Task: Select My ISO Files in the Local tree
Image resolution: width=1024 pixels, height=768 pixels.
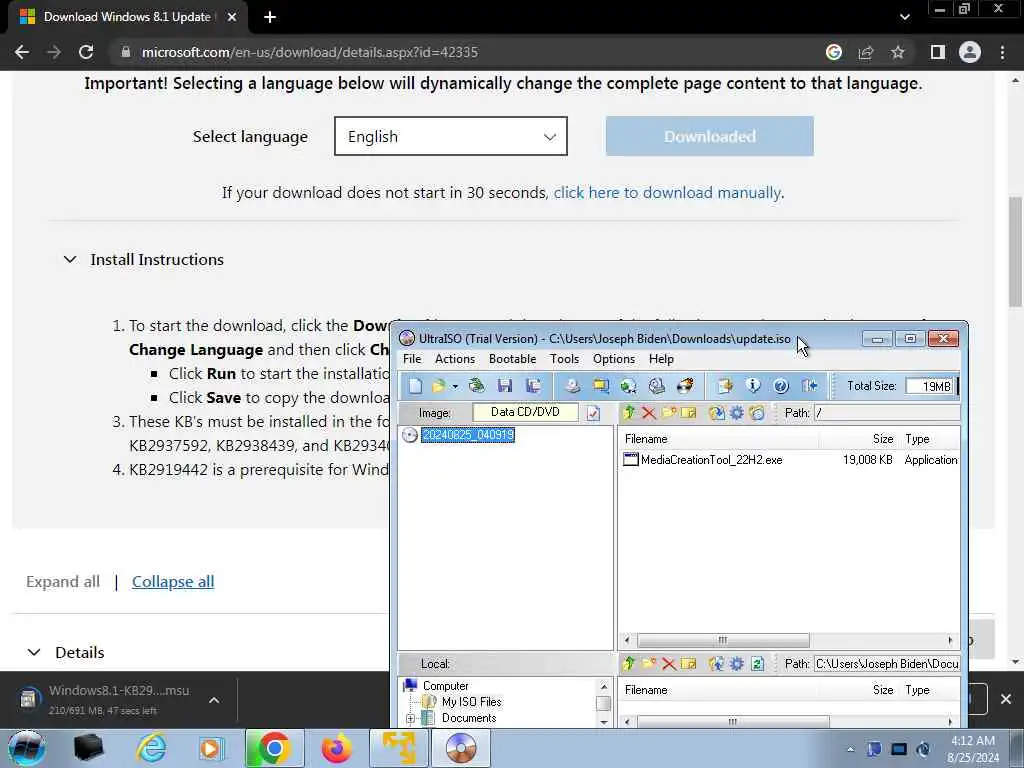Action: click(472, 702)
